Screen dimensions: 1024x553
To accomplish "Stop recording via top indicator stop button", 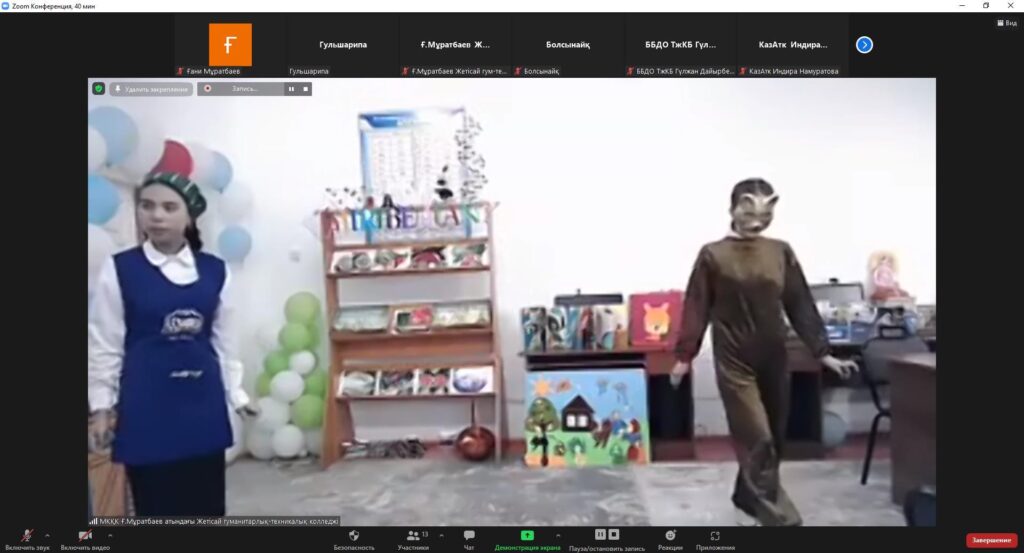I will click(x=305, y=88).
